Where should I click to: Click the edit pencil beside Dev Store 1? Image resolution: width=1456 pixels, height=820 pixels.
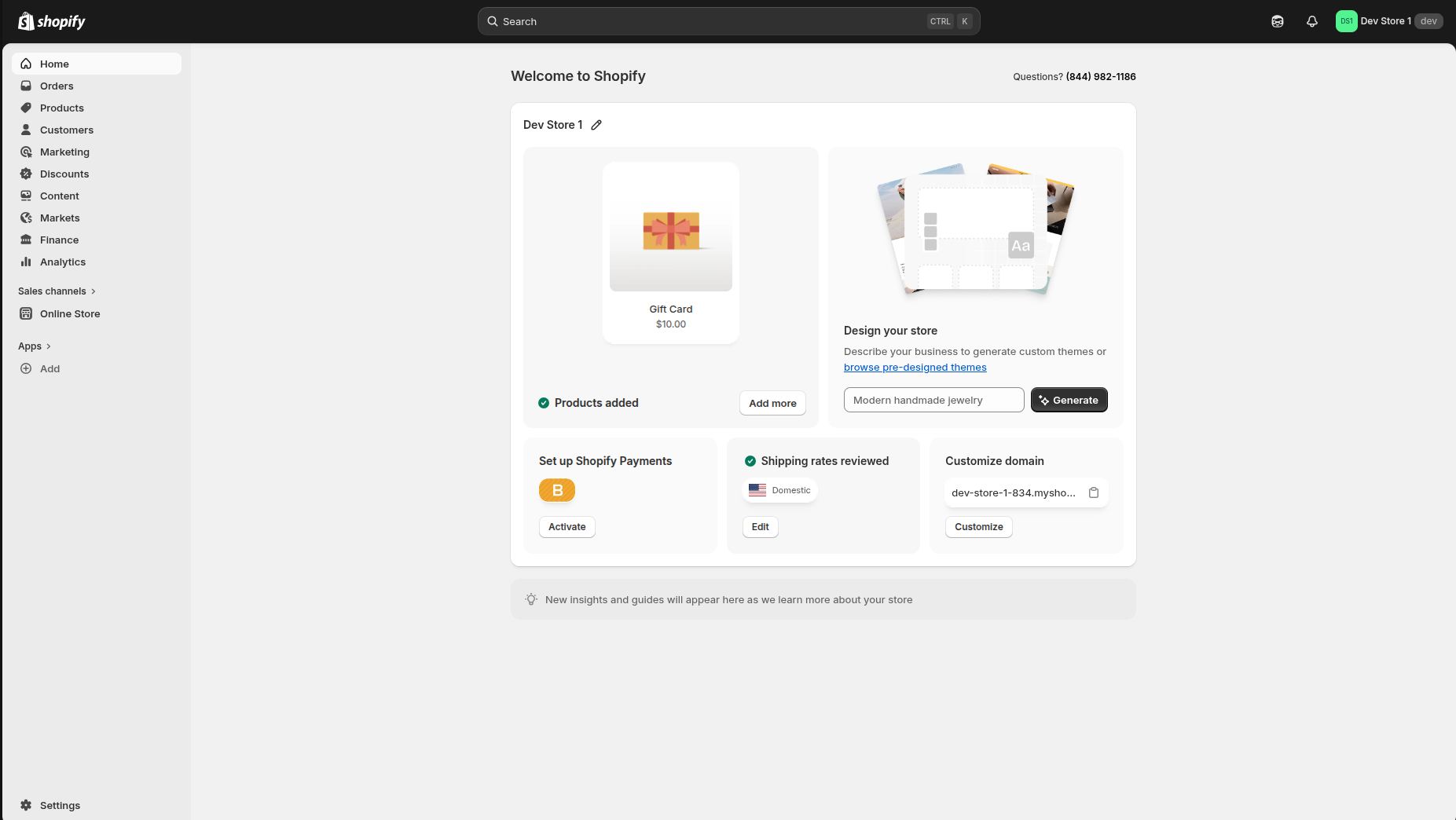click(596, 125)
